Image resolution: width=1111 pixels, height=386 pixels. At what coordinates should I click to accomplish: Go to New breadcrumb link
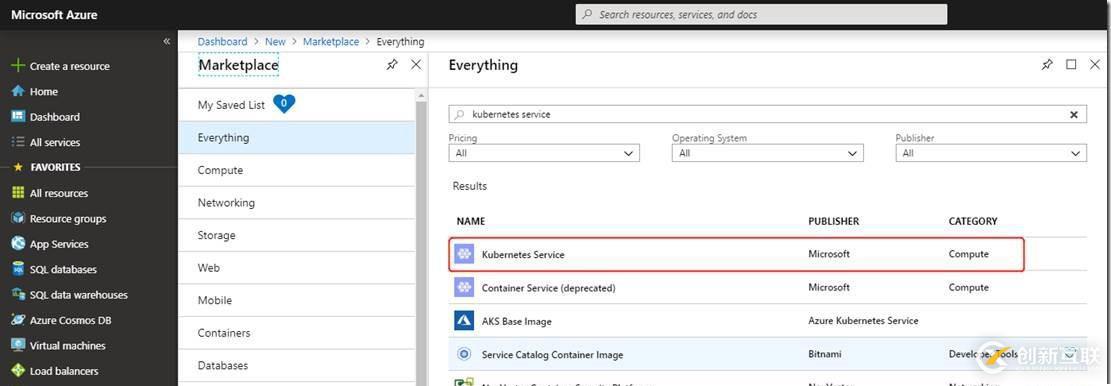point(275,42)
